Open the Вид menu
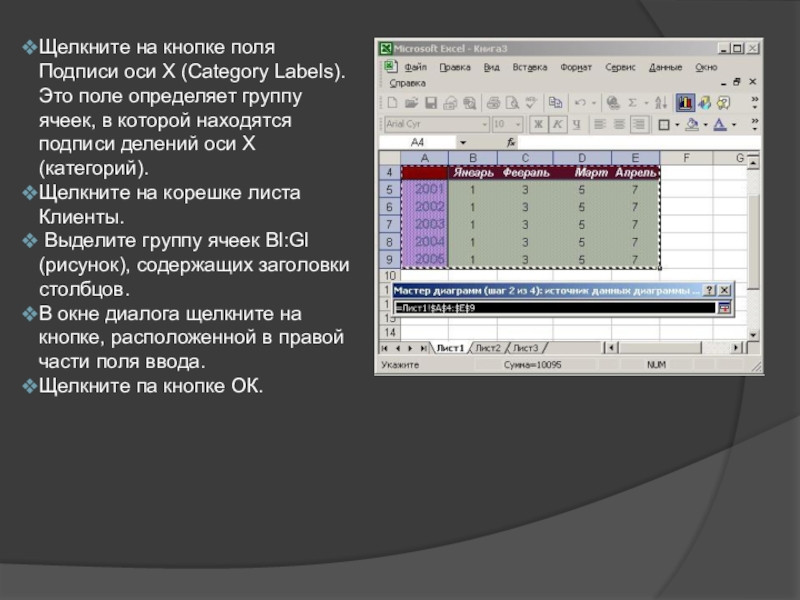This screenshot has width=800, height=600. click(491, 67)
